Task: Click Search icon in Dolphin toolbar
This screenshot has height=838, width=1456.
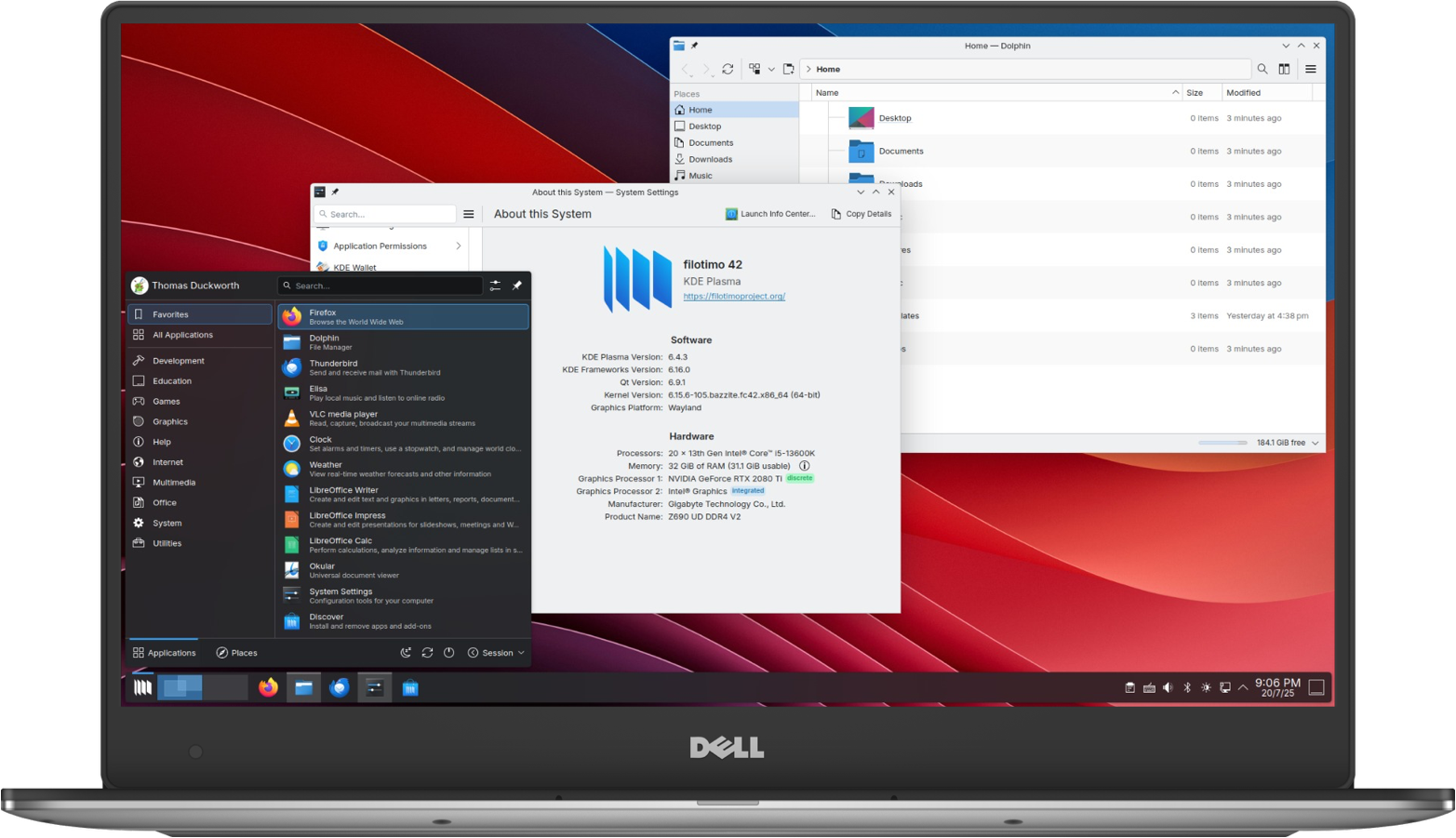Action: (x=1262, y=69)
